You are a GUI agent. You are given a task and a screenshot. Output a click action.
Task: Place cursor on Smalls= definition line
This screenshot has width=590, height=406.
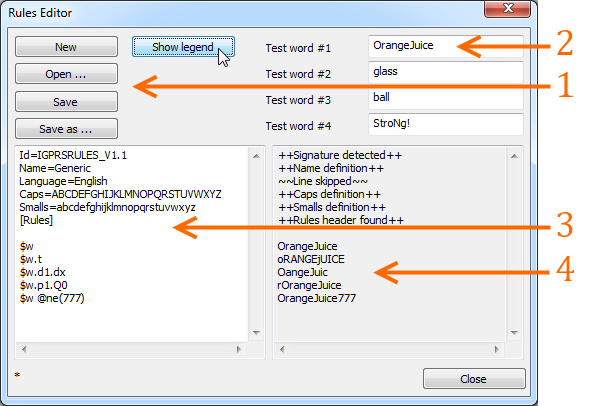107,207
